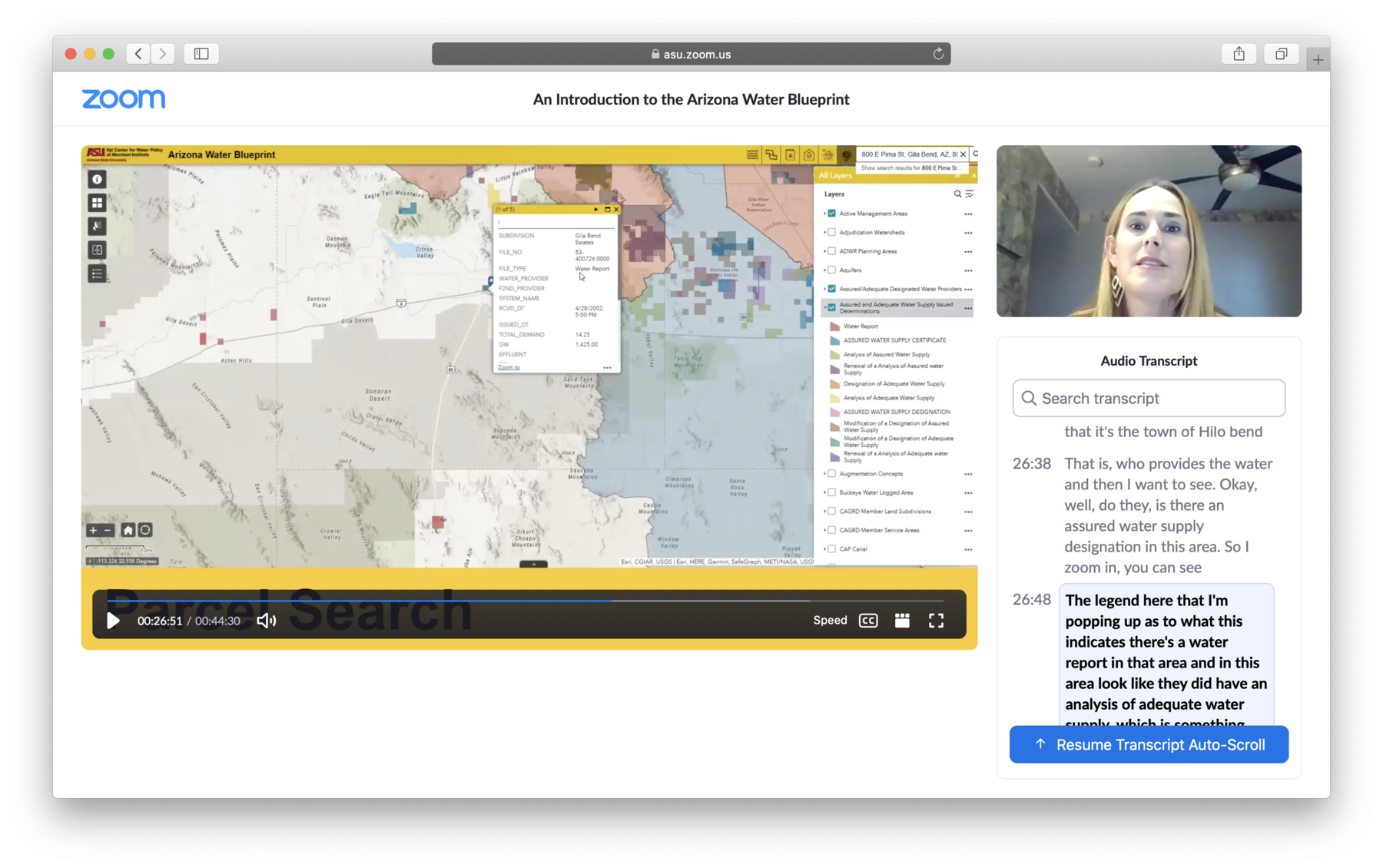Screen dimensions: 1383x868
Task: Reload the page
Action: click(x=938, y=54)
